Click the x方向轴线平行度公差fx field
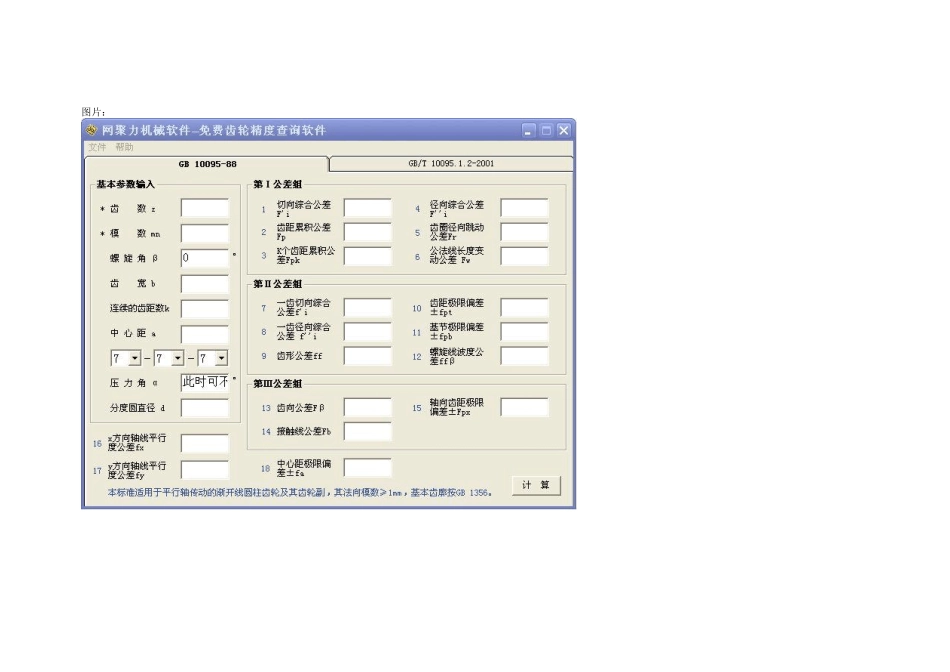 (205, 443)
